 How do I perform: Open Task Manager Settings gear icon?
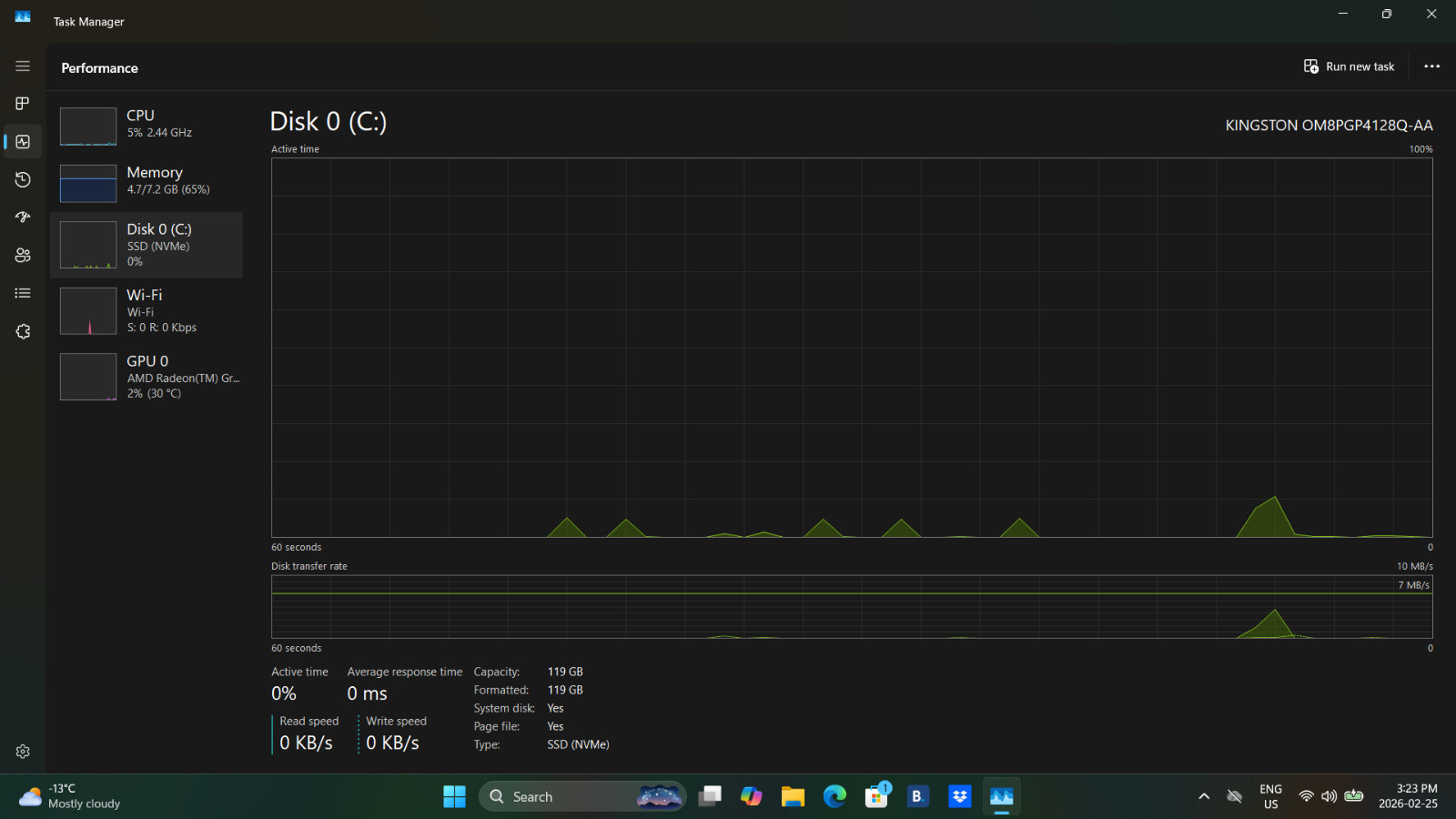point(23,752)
